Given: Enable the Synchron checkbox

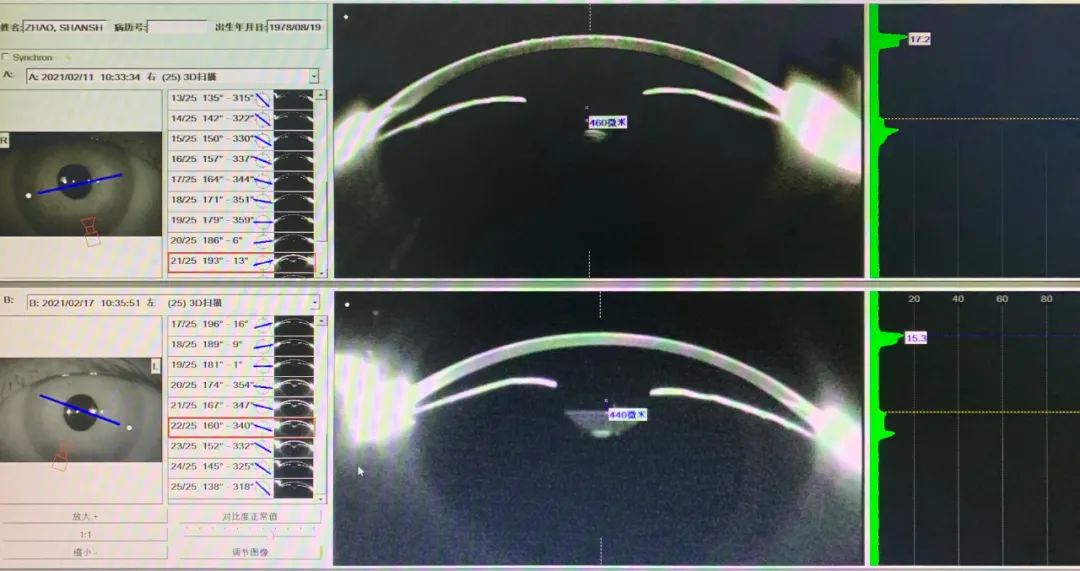Looking at the screenshot, I should 7,57.
